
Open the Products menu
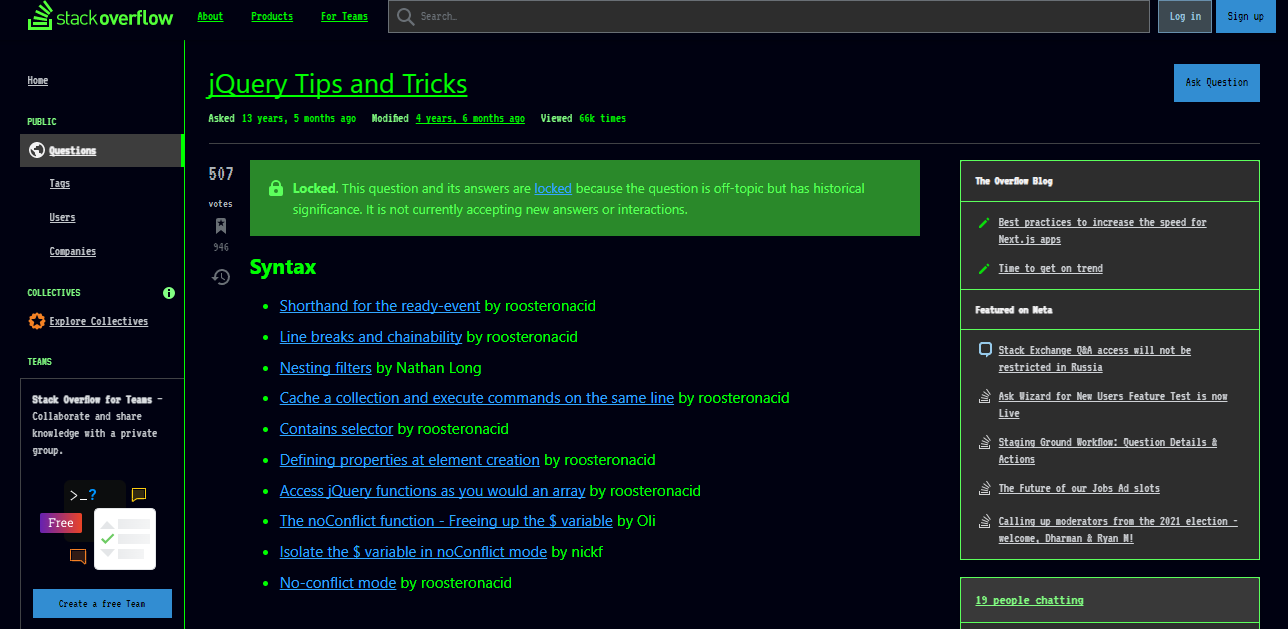click(x=272, y=16)
